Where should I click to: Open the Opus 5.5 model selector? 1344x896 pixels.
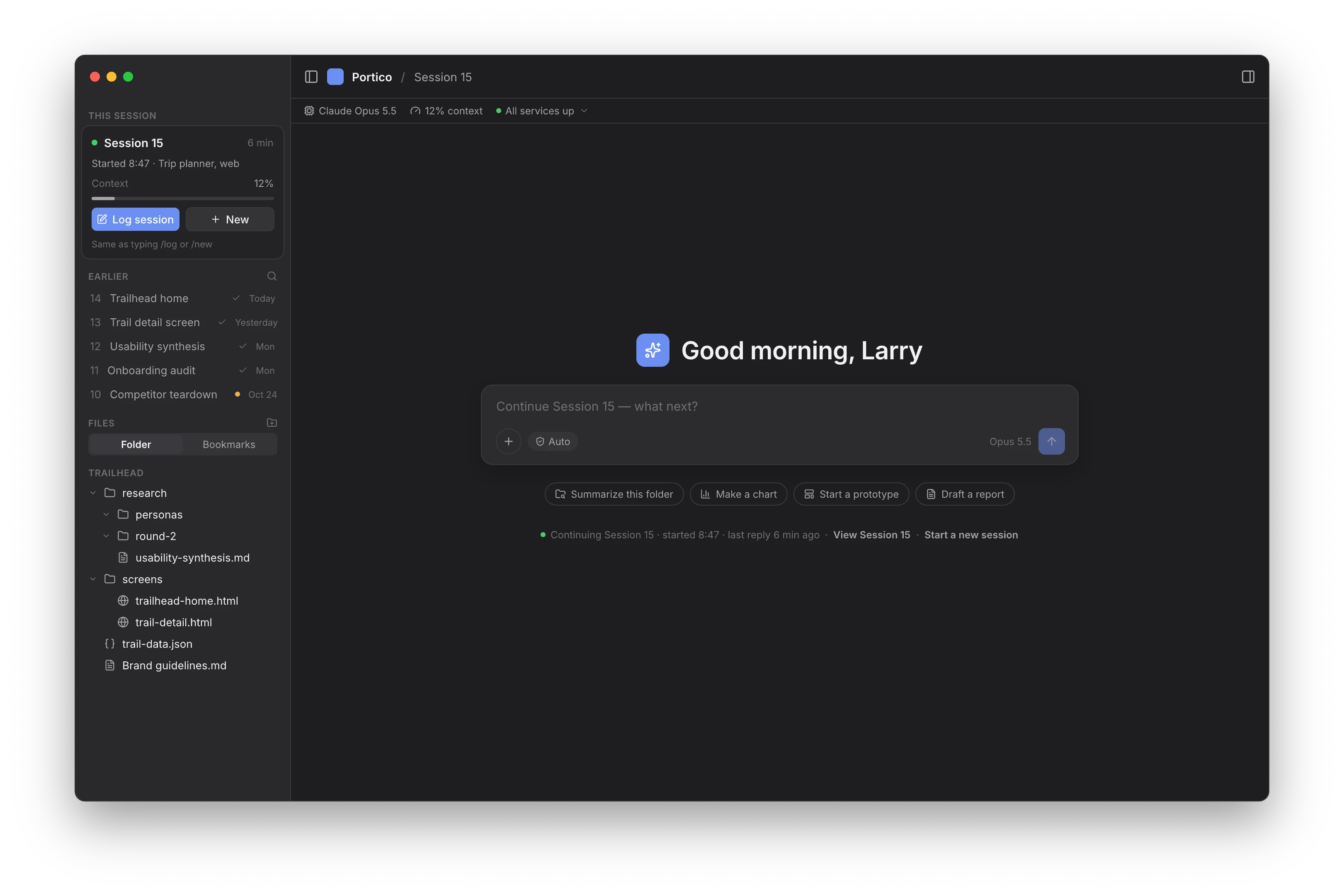point(1010,441)
